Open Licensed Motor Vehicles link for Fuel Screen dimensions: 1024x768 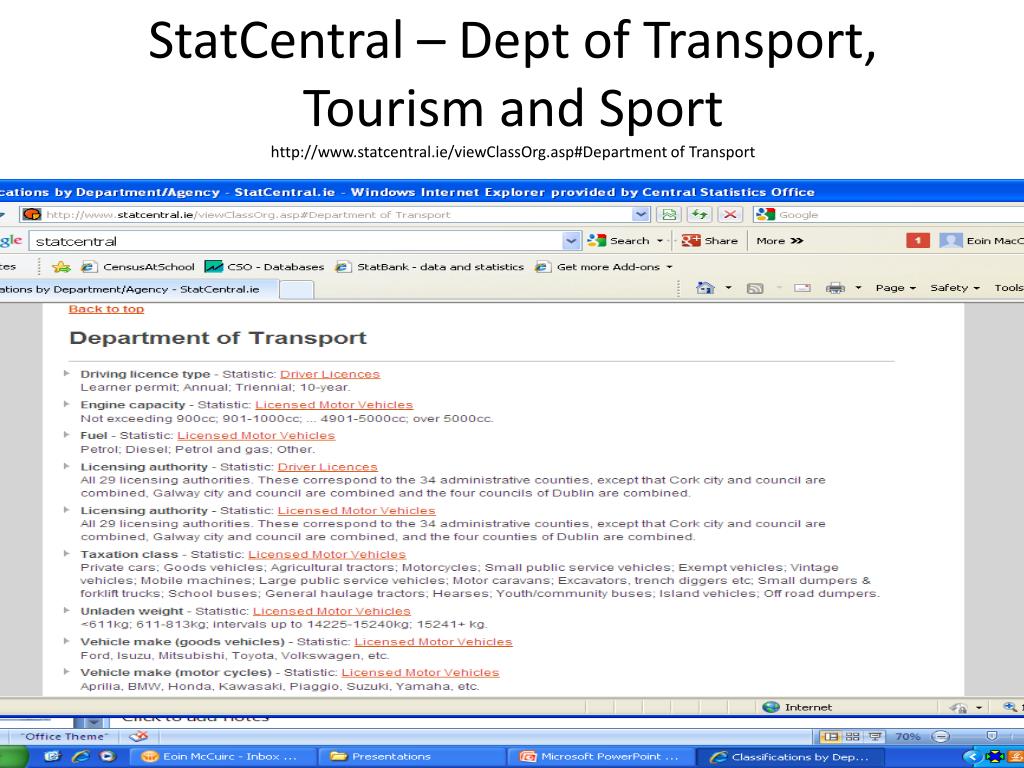256,436
